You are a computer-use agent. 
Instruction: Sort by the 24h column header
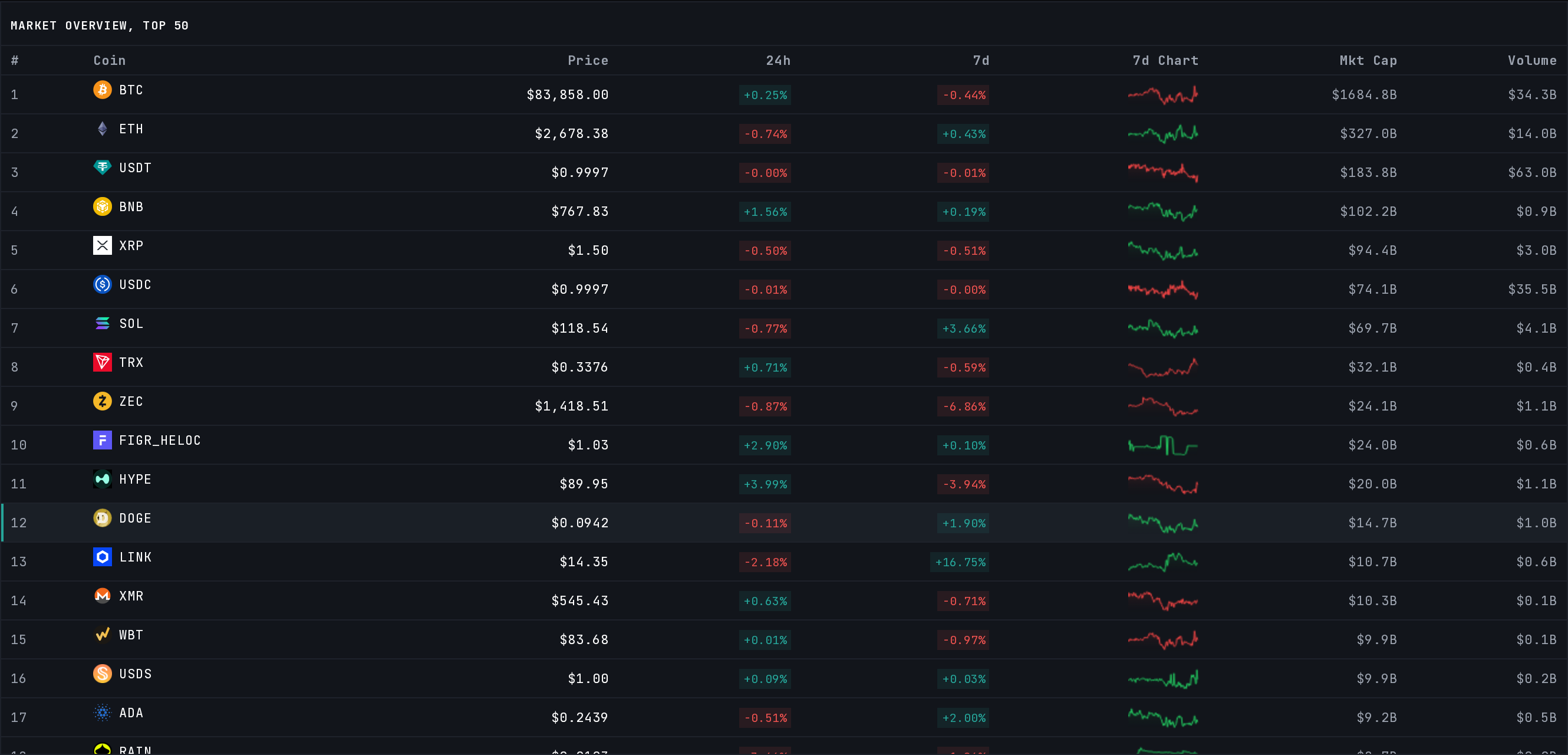[779, 60]
